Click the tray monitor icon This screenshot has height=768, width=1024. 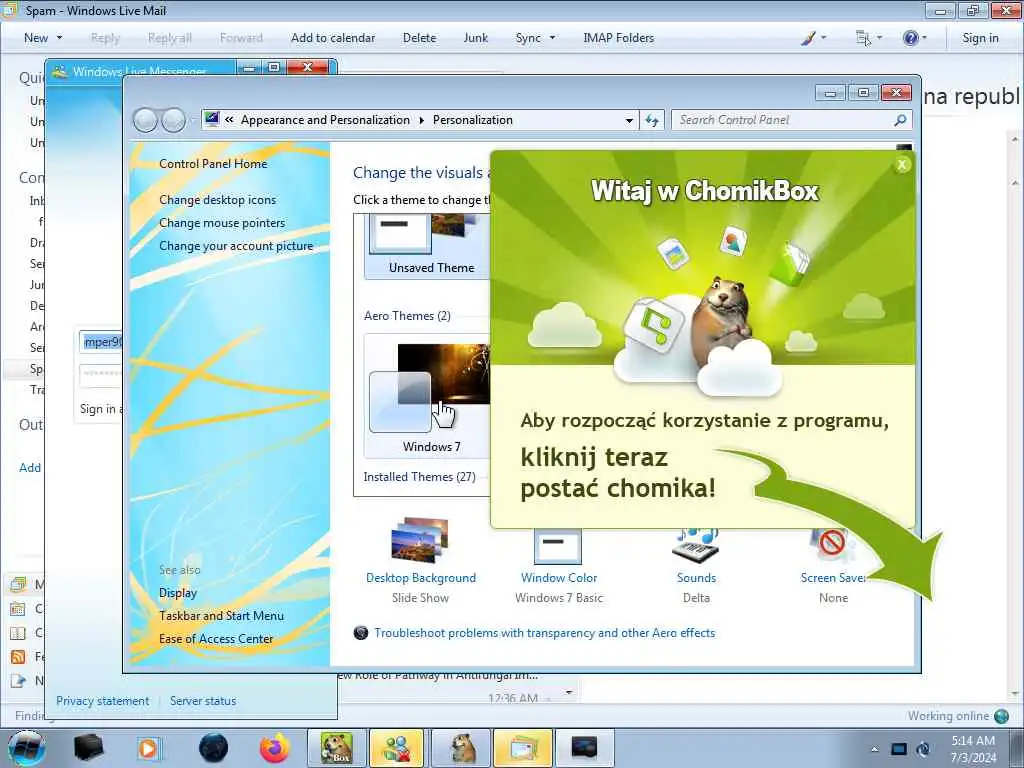click(x=899, y=749)
